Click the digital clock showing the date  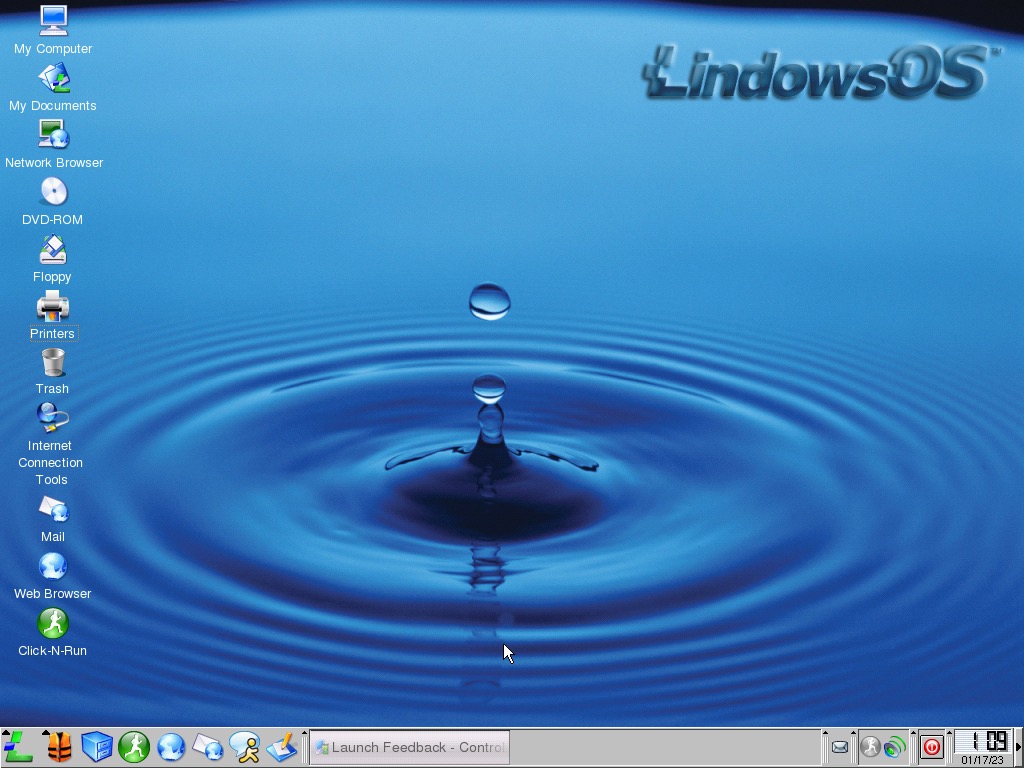coord(982,747)
